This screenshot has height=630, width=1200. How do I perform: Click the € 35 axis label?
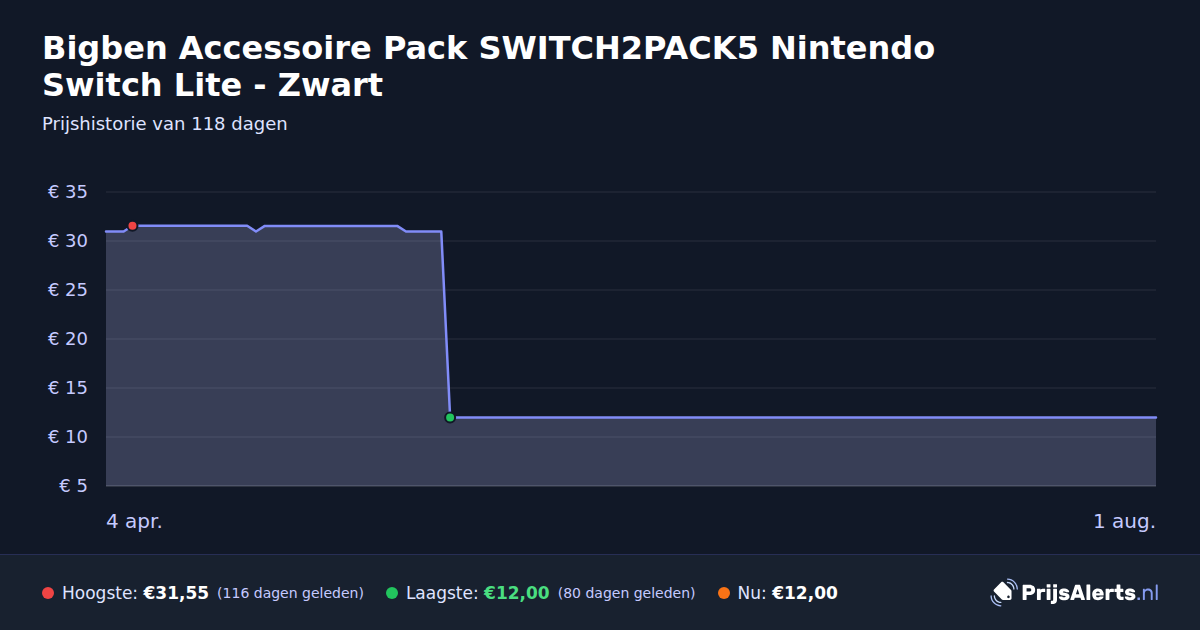coord(68,192)
